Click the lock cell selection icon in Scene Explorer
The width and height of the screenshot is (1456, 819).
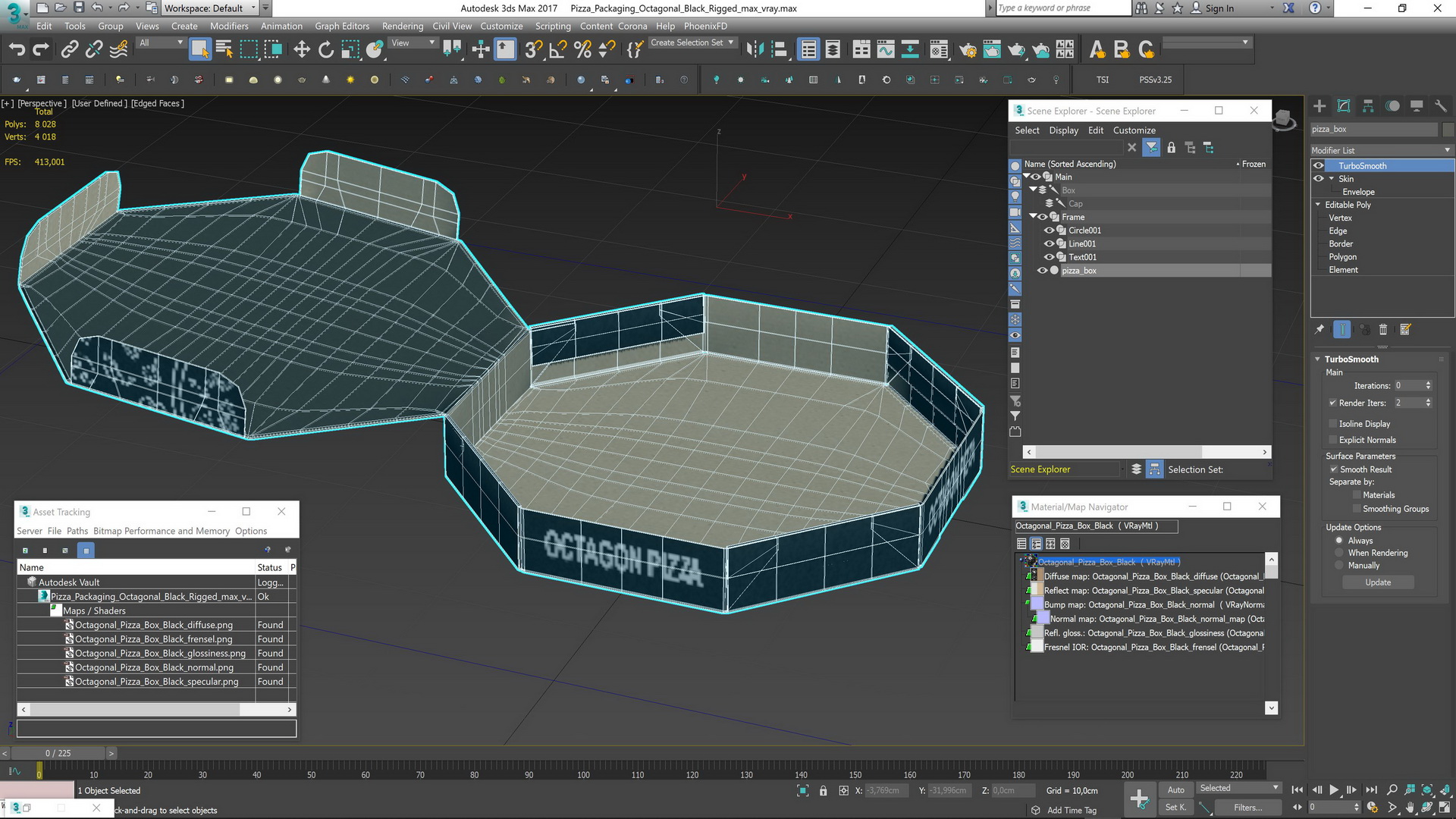[x=1171, y=148]
